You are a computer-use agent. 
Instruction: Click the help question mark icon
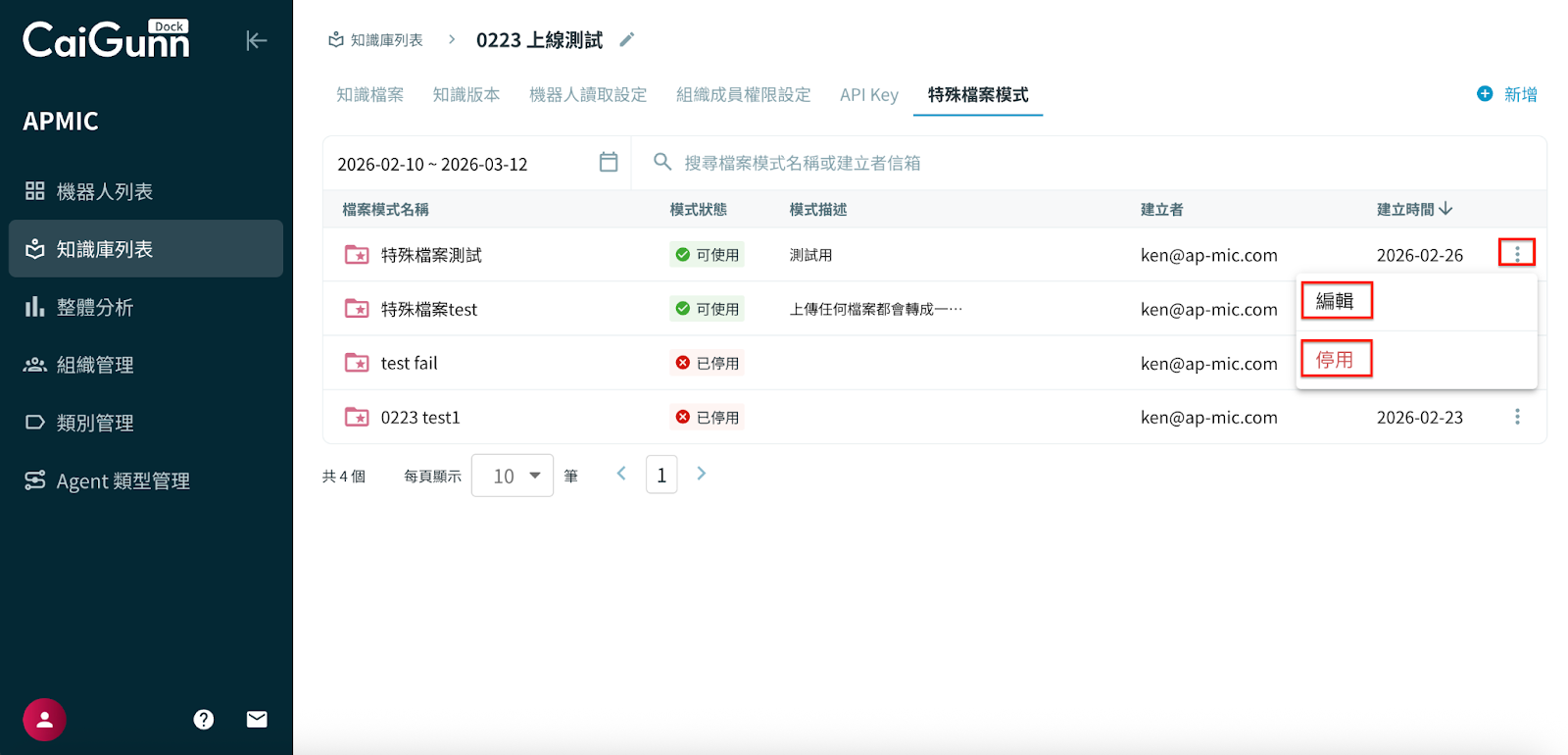pyautogui.click(x=204, y=720)
